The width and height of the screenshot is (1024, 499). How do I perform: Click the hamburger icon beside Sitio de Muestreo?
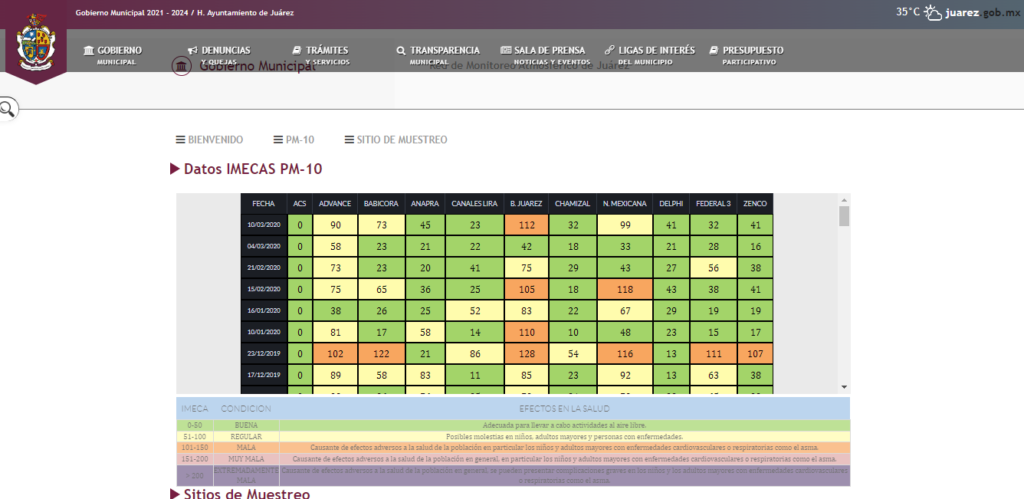349,140
